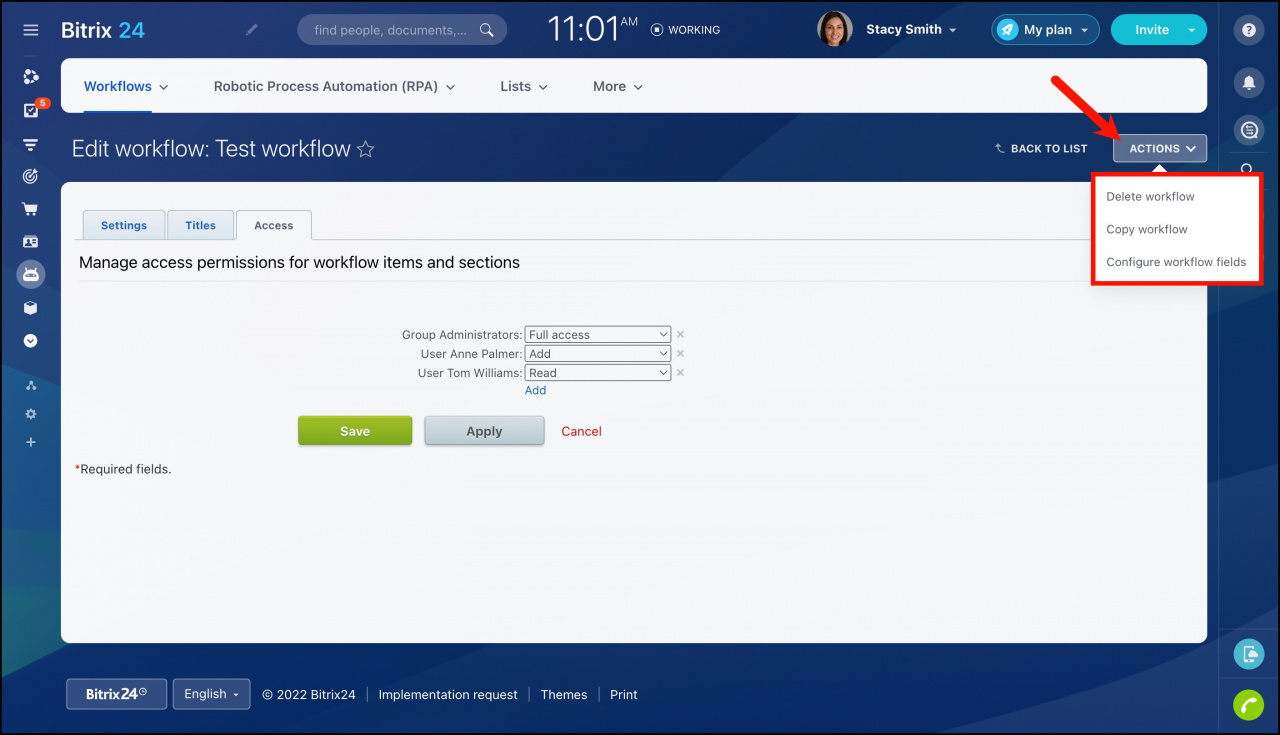Expand the More menu

[x=618, y=87]
